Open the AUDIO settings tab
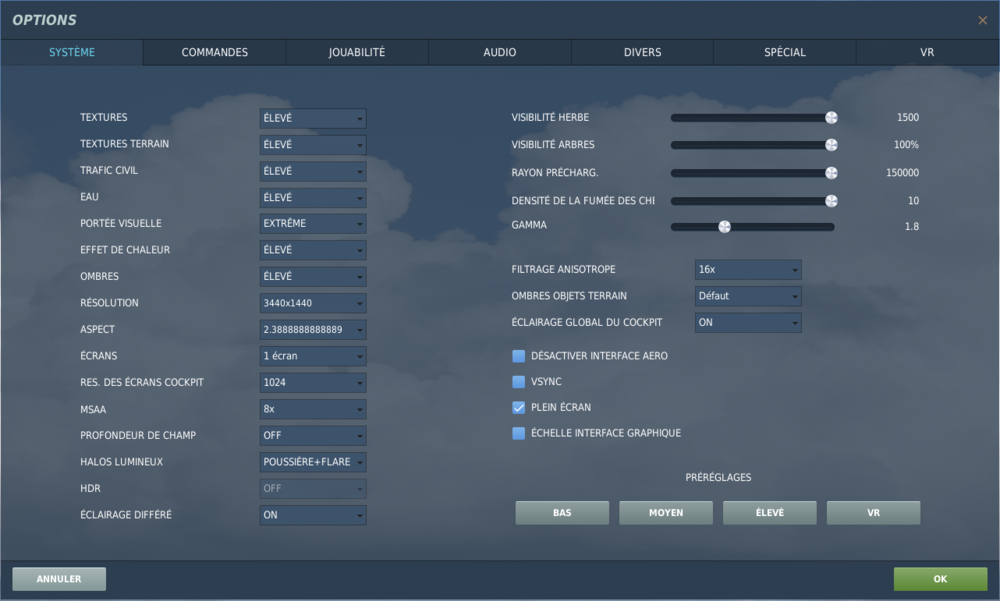1000x601 pixels. (500, 52)
